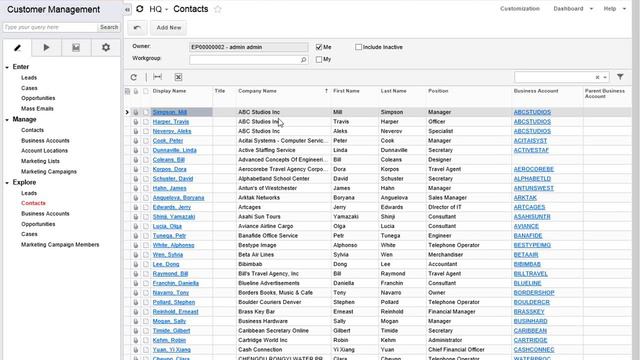
Task: Open Mass Emails under Enter
Action: (x=37, y=109)
